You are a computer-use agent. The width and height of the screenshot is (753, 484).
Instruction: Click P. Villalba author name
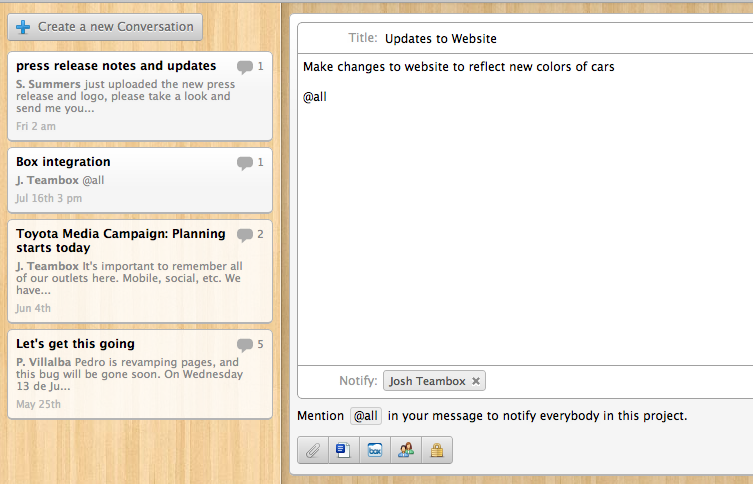43,362
